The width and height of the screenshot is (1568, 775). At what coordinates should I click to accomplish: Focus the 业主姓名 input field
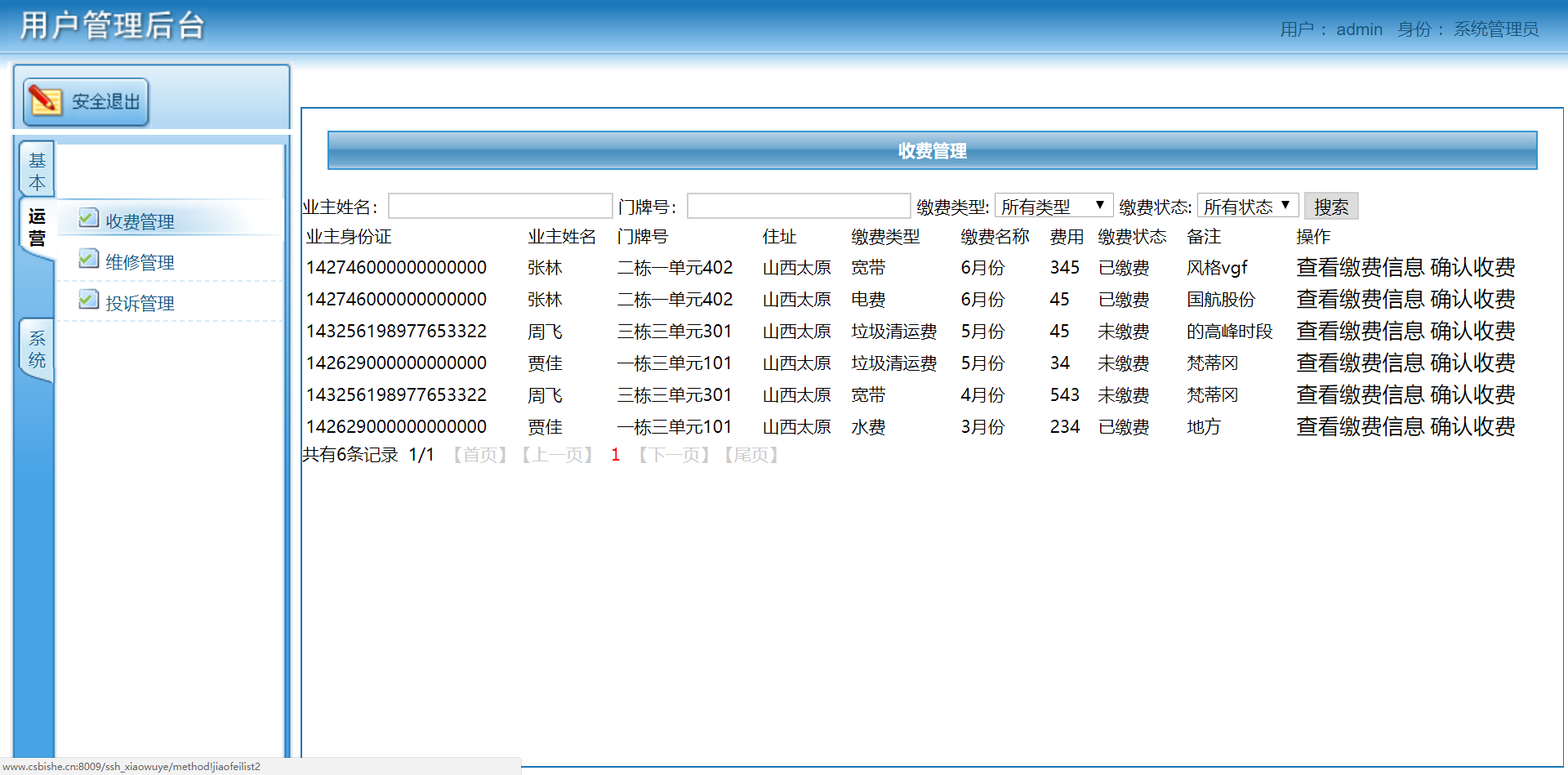coord(501,206)
